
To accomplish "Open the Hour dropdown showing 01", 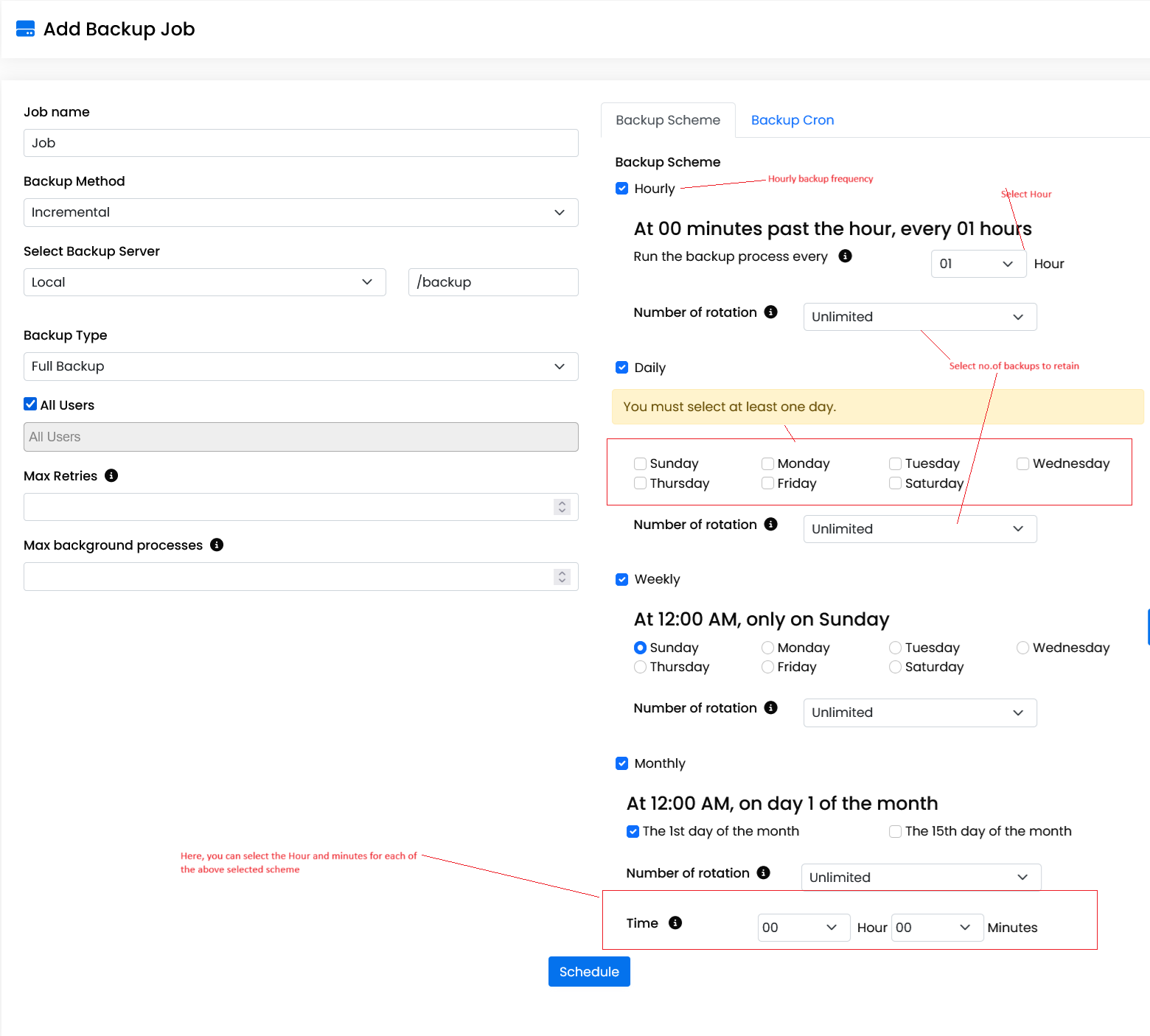I will pos(978,263).
